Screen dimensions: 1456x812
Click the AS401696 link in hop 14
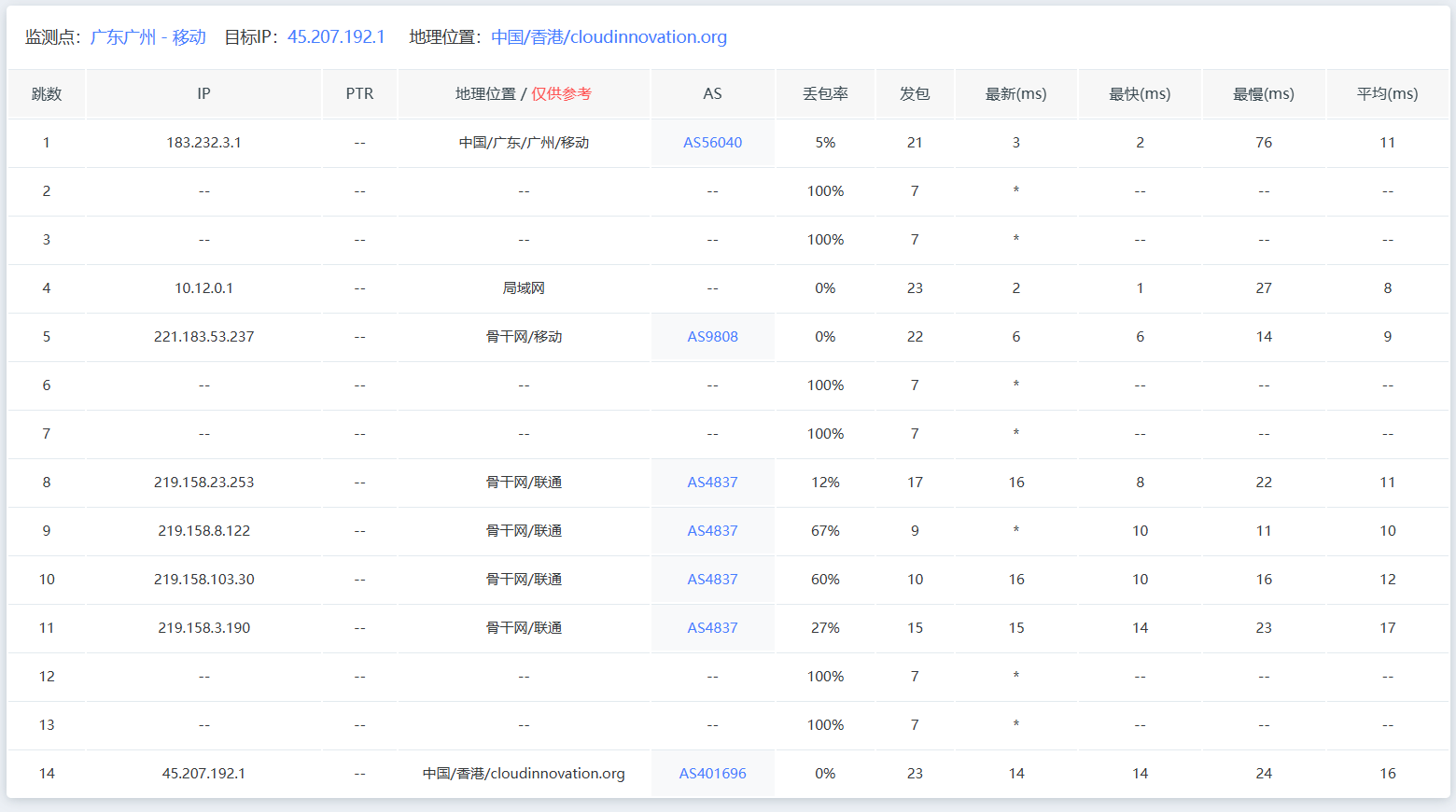[712, 774]
